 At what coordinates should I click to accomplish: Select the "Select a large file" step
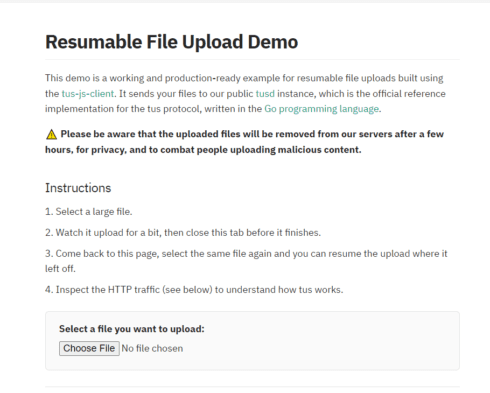click(x=89, y=212)
